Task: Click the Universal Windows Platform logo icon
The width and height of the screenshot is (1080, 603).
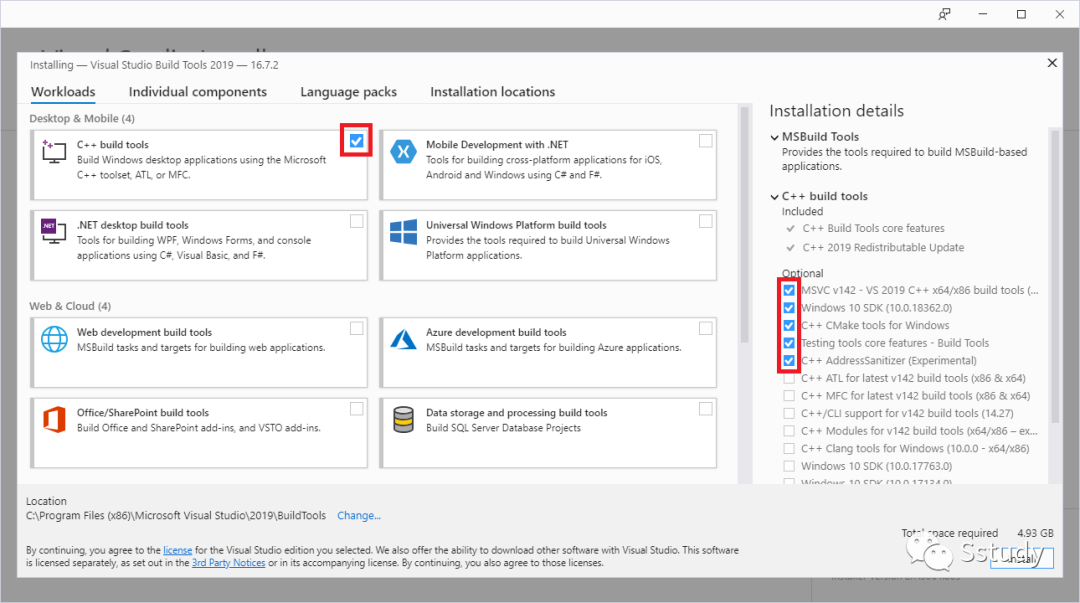Action: pyautogui.click(x=403, y=232)
